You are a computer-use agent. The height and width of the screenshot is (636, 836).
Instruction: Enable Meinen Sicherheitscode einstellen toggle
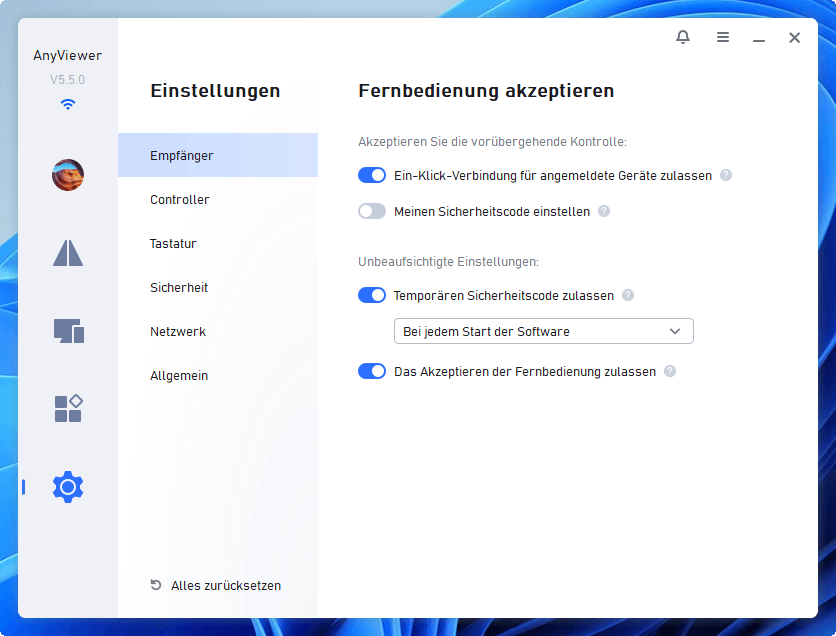coord(372,211)
